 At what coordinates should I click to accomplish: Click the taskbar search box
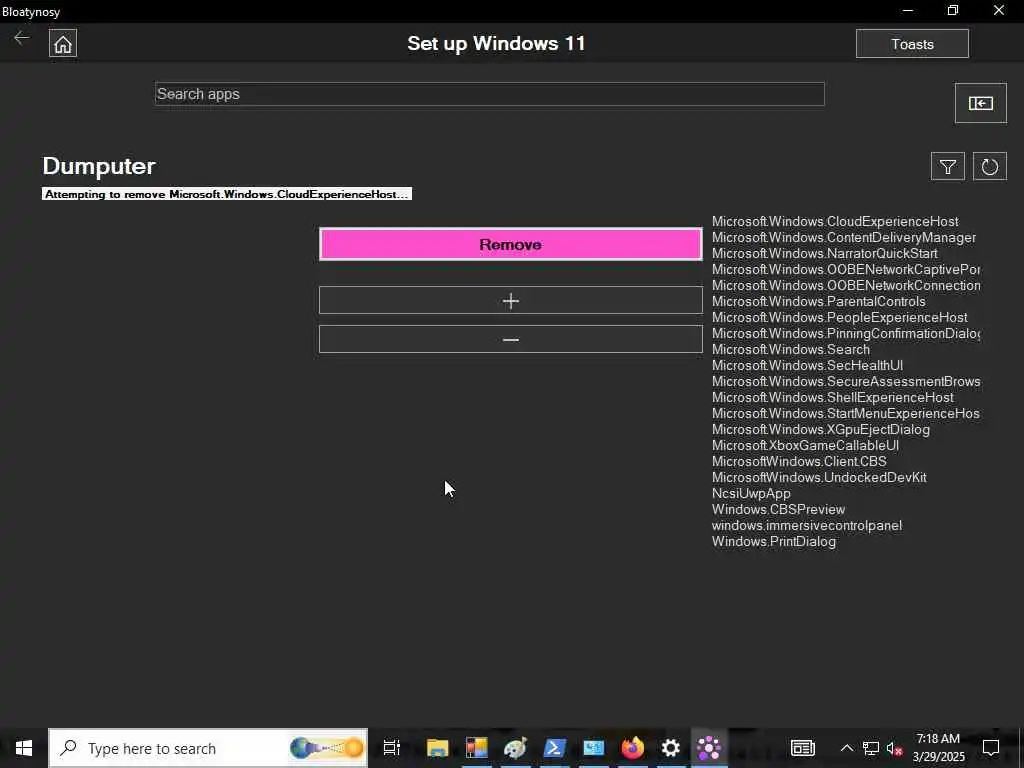pyautogui.click(x=208, y=748)
